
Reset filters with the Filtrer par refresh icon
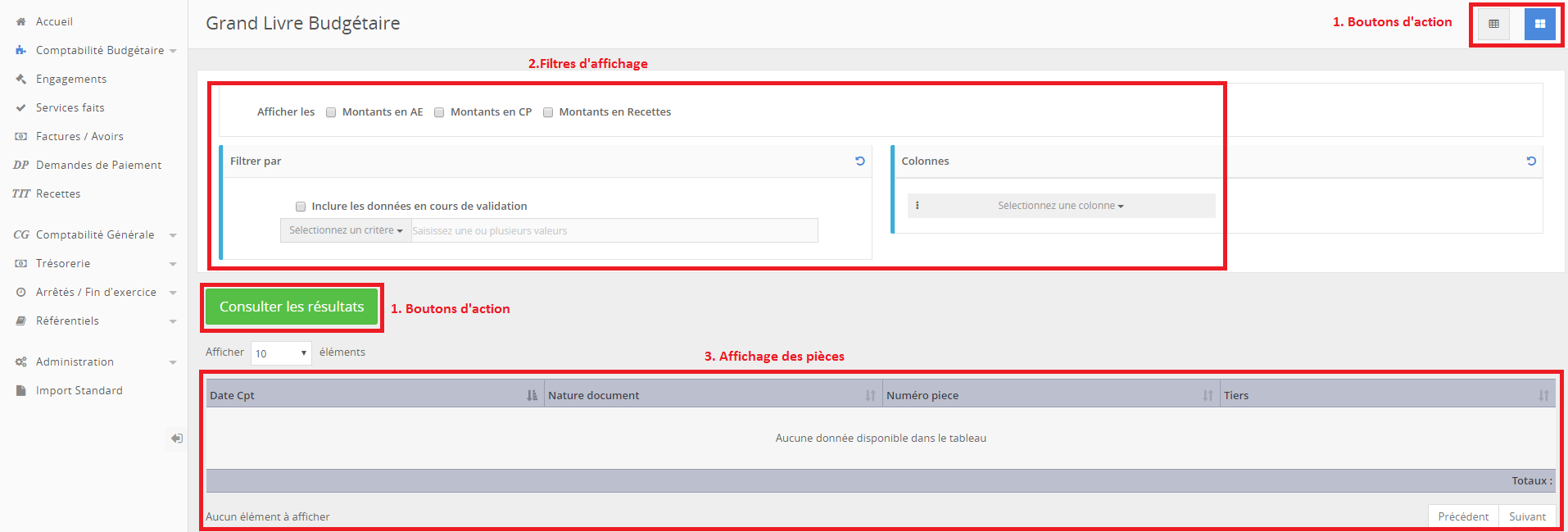click(859, 161)
